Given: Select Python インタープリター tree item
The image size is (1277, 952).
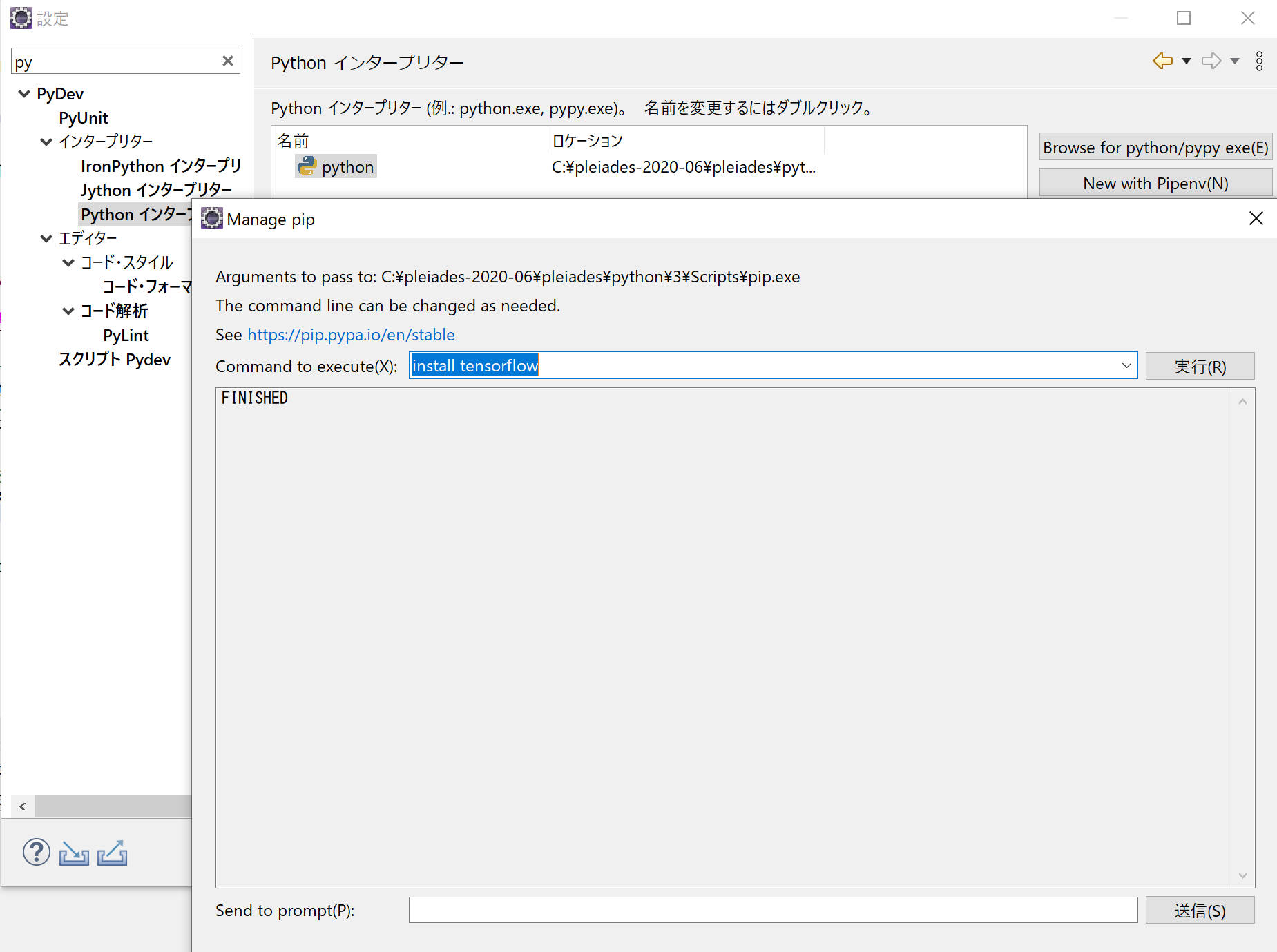Looking at the screenshot, I should (x=136, y=215).
